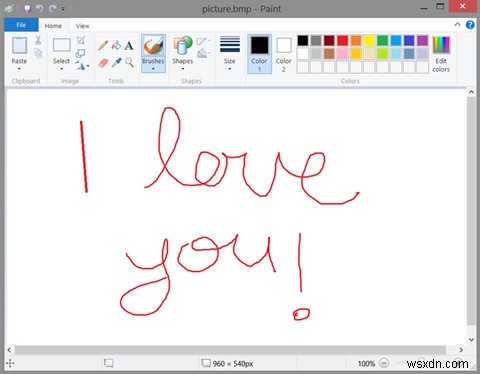Image resolution: width=480 pixels, height=374 pixels.
Task: Select the Eraser tool
Action: point(103,62)
